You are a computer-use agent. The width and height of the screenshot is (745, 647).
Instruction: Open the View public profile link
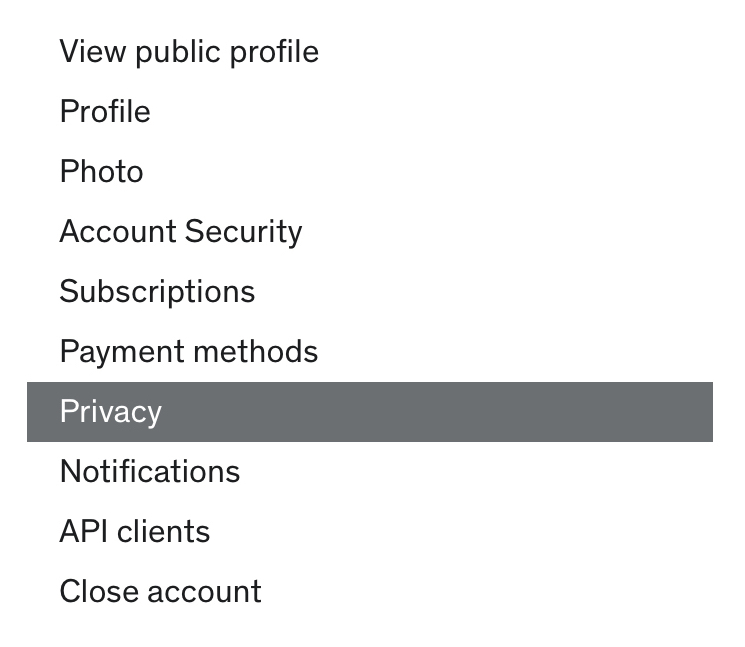189,52
